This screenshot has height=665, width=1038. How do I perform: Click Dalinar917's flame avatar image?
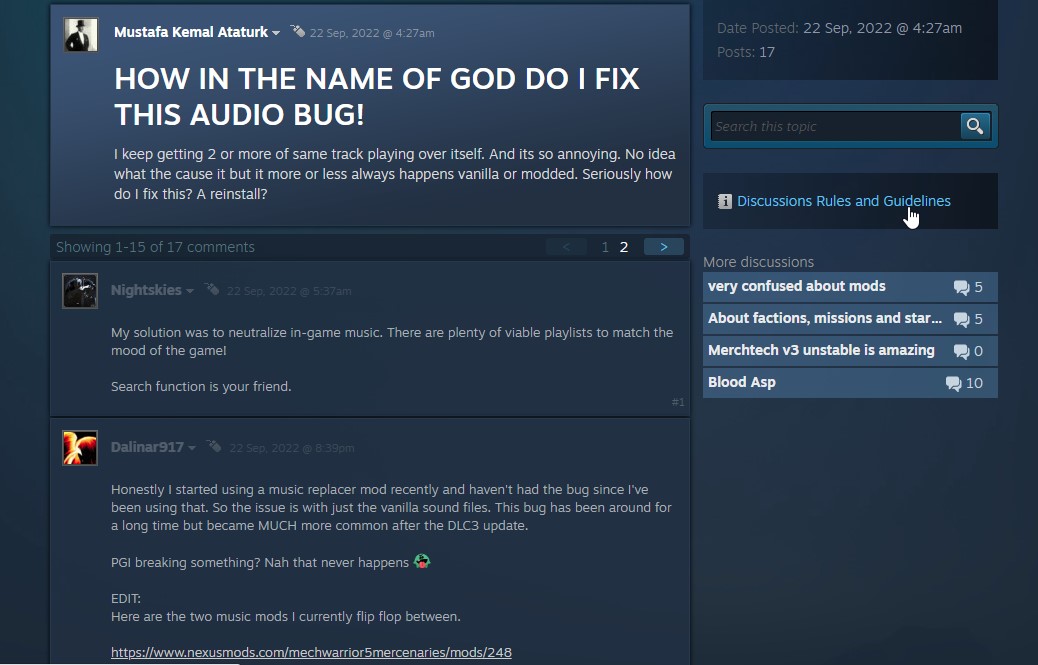[80, 447]
